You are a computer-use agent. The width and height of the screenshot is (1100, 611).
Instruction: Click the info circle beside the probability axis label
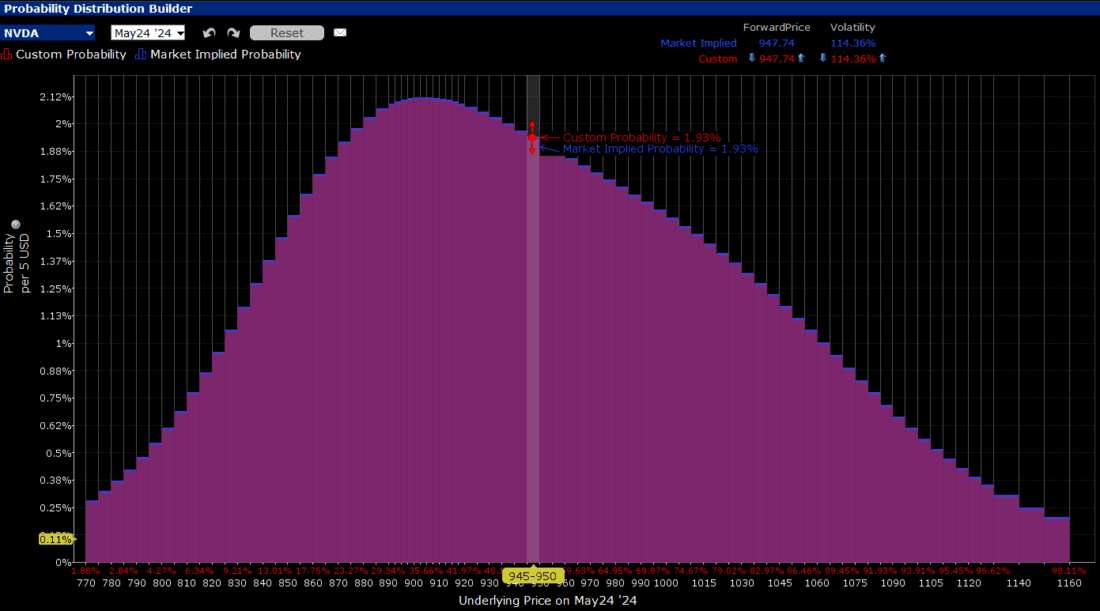click(14, 223)
